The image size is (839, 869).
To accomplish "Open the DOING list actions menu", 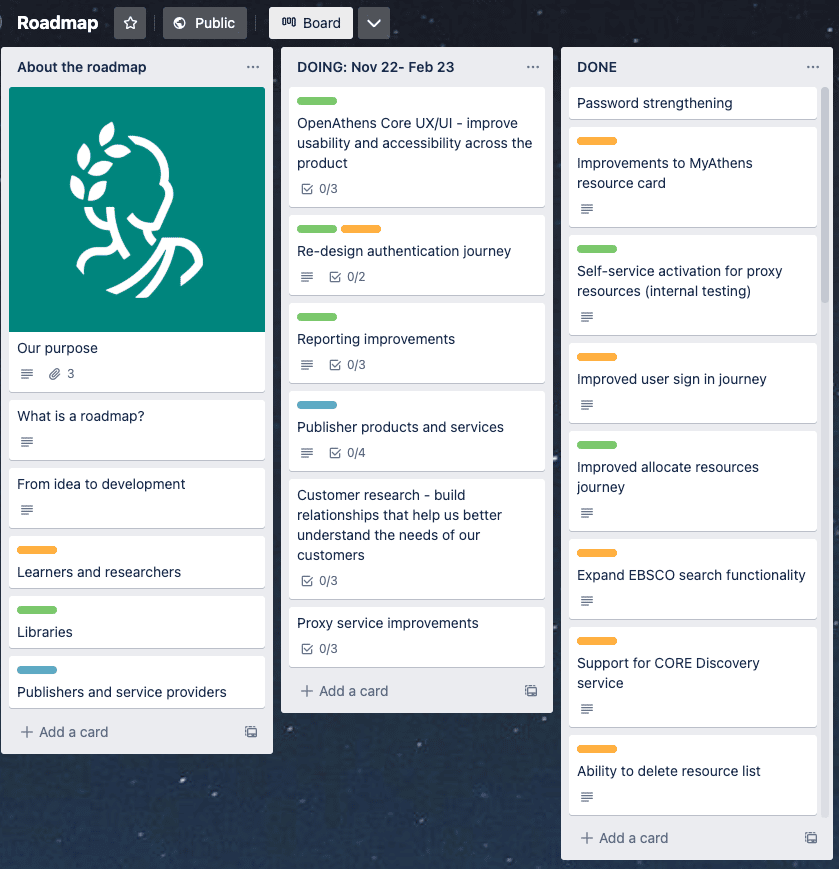I will click(x=533, y=67).
